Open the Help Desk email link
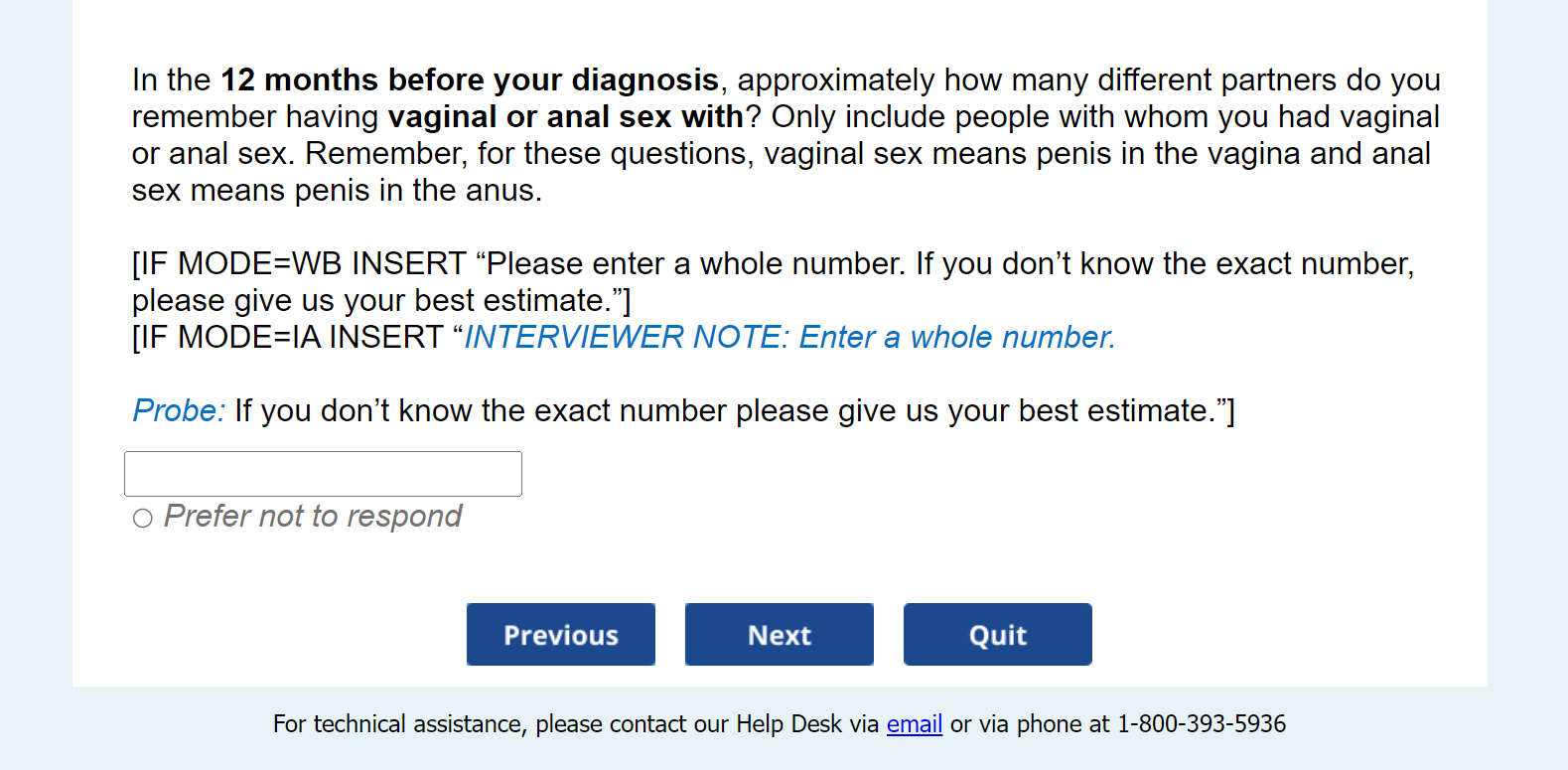 click(914, 724)
